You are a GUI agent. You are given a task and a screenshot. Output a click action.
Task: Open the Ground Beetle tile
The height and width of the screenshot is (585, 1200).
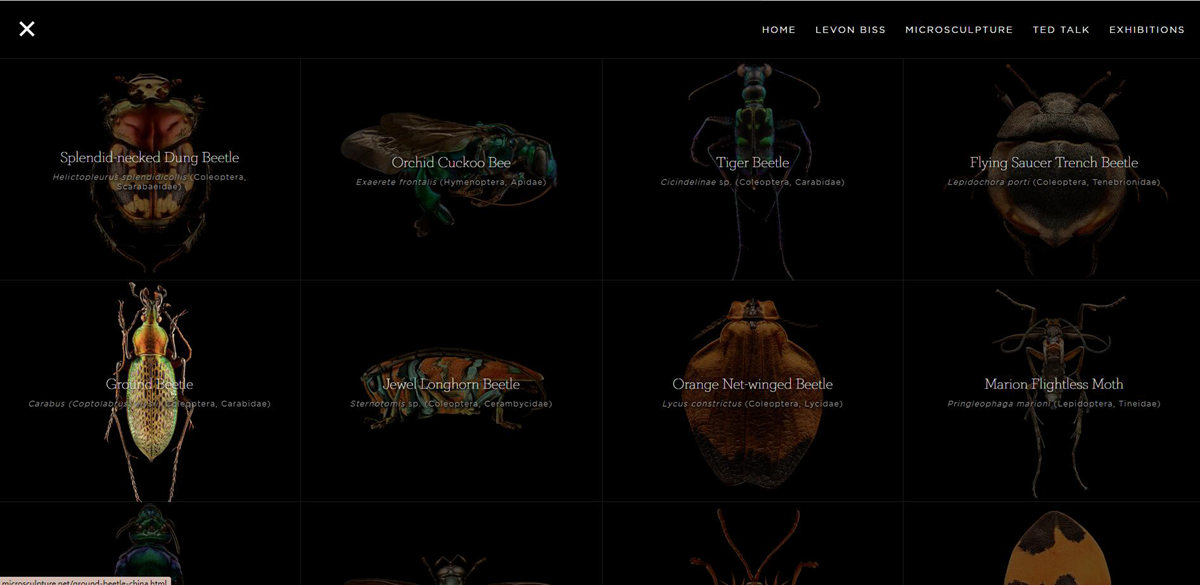150,391
